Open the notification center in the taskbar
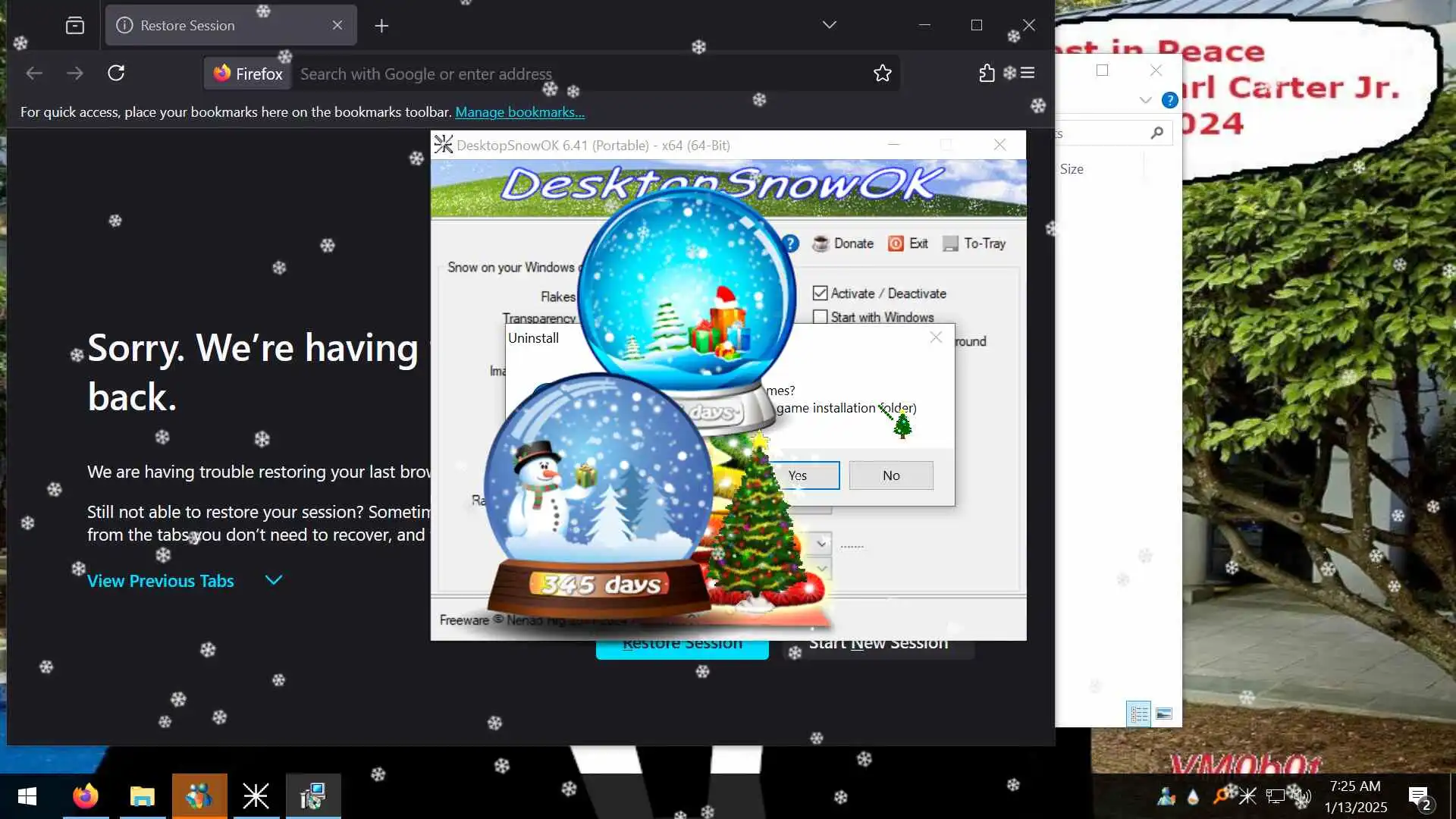1456x819 pixels. pos(1418,795)
